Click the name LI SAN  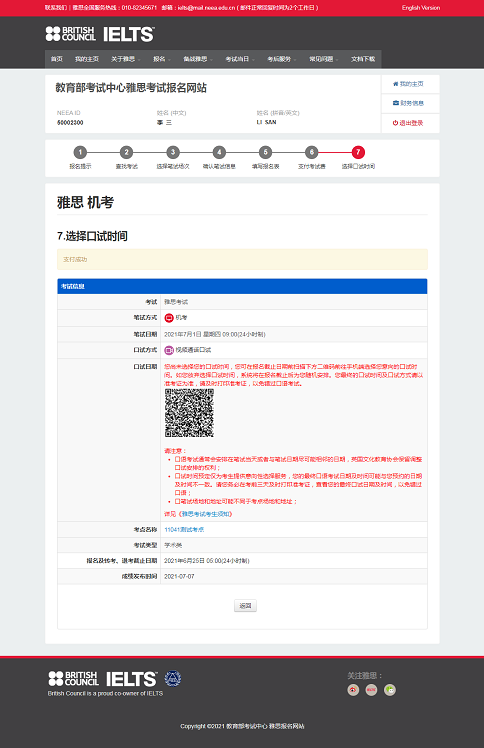coord(267,123)
